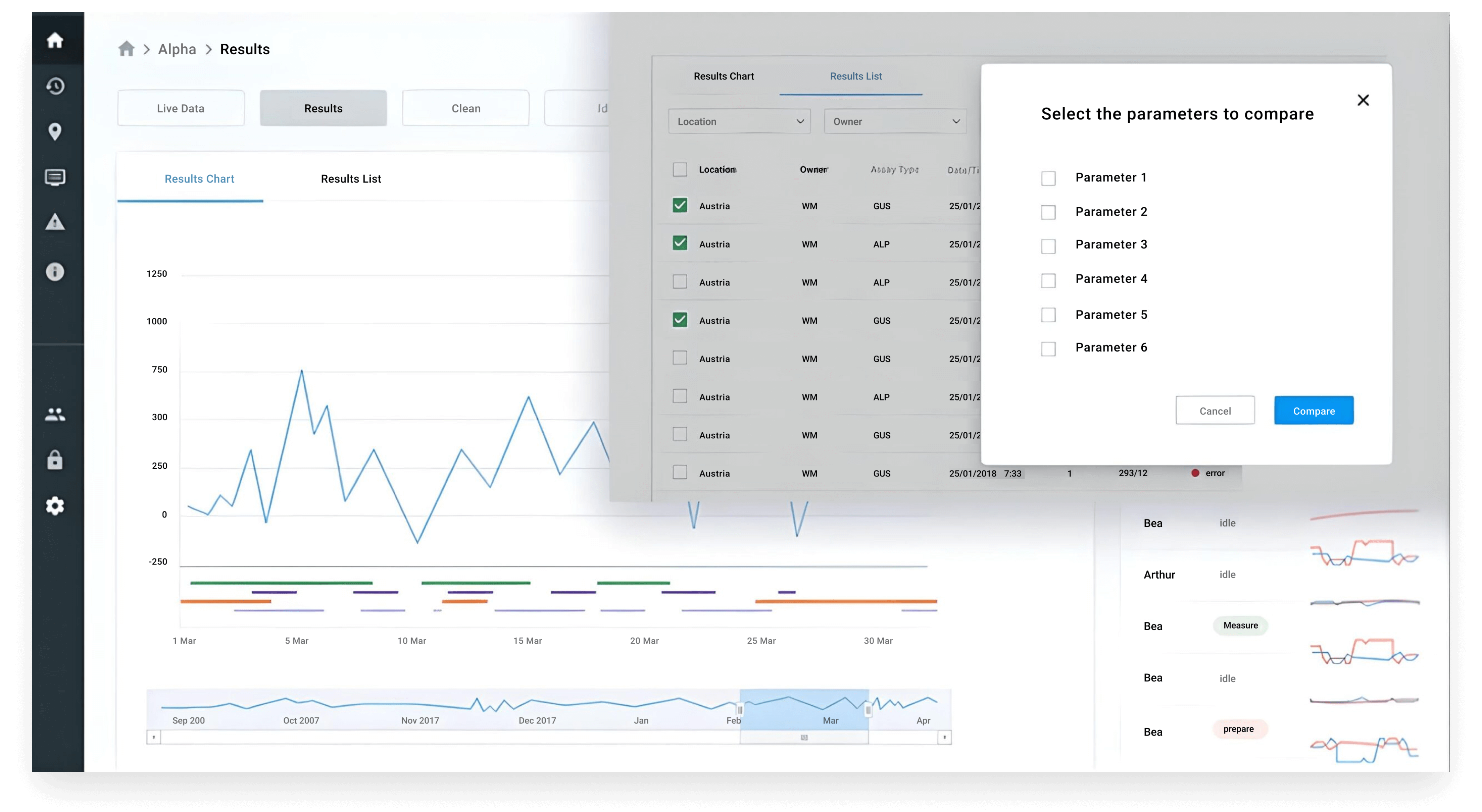Screen dimensions: 1482x812
Task: Toggle the select-all checkbox in table header
Action: pyautogui.click(x=680, y=170)
